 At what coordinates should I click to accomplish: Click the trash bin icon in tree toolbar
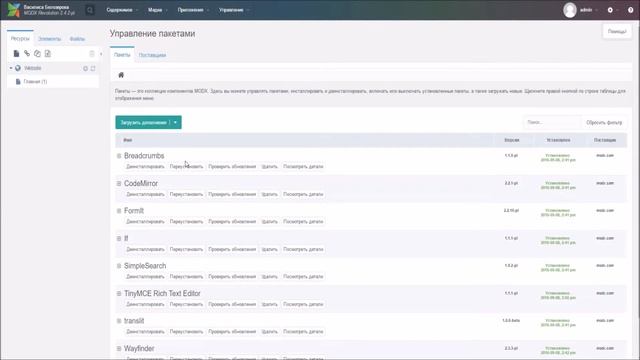pyautogui.click(x=92, y=53)
